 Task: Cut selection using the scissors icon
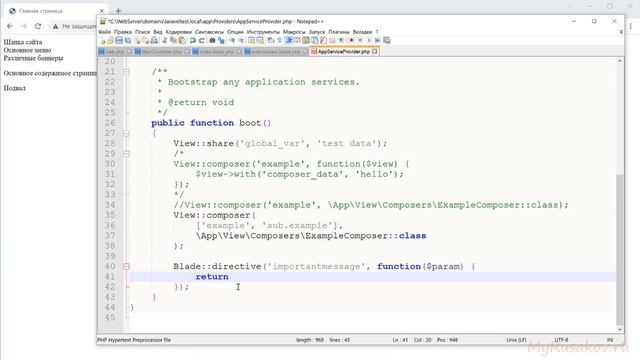pyautogui.click(x=164, y=40)
